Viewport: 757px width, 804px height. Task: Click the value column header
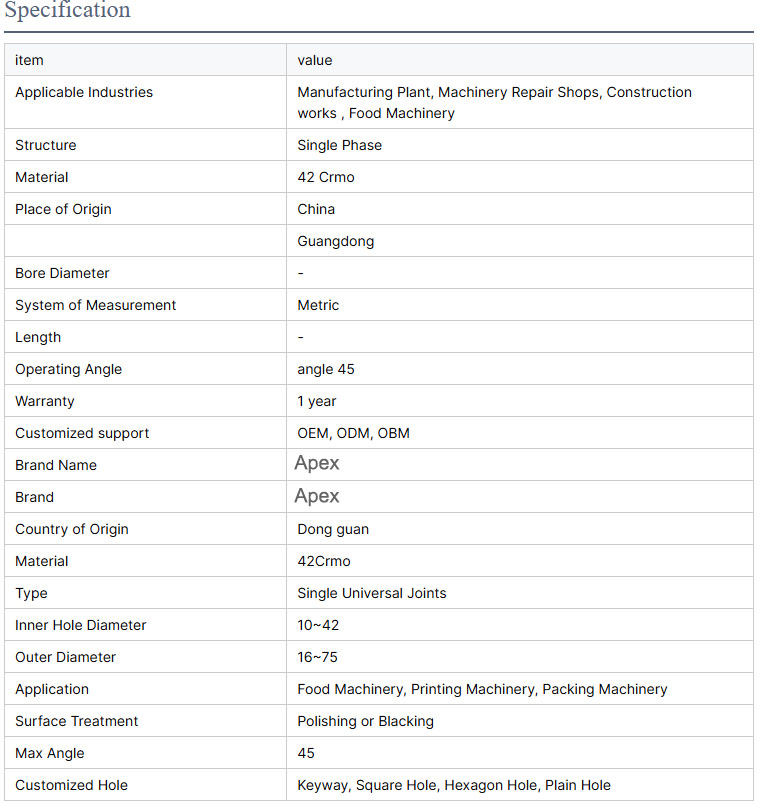(315, 60)
